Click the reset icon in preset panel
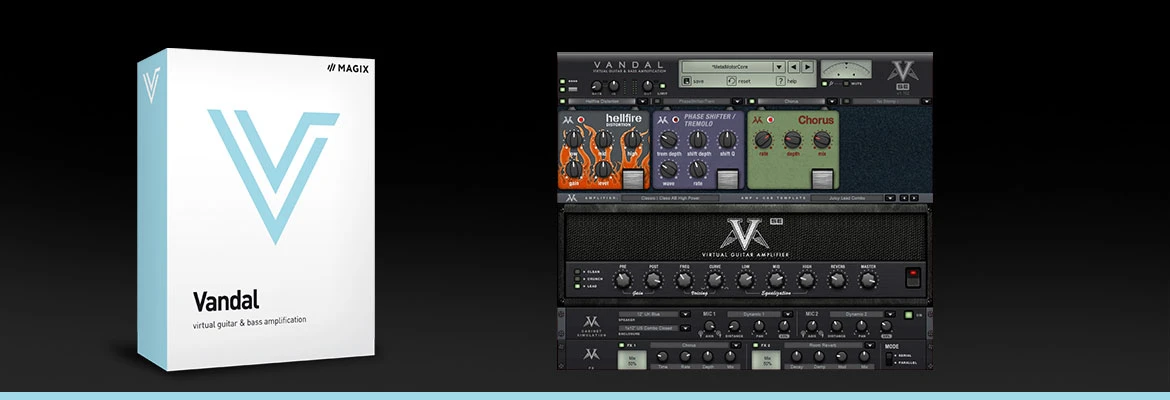This screenshot has height=400, width=1170. point(731,81)
